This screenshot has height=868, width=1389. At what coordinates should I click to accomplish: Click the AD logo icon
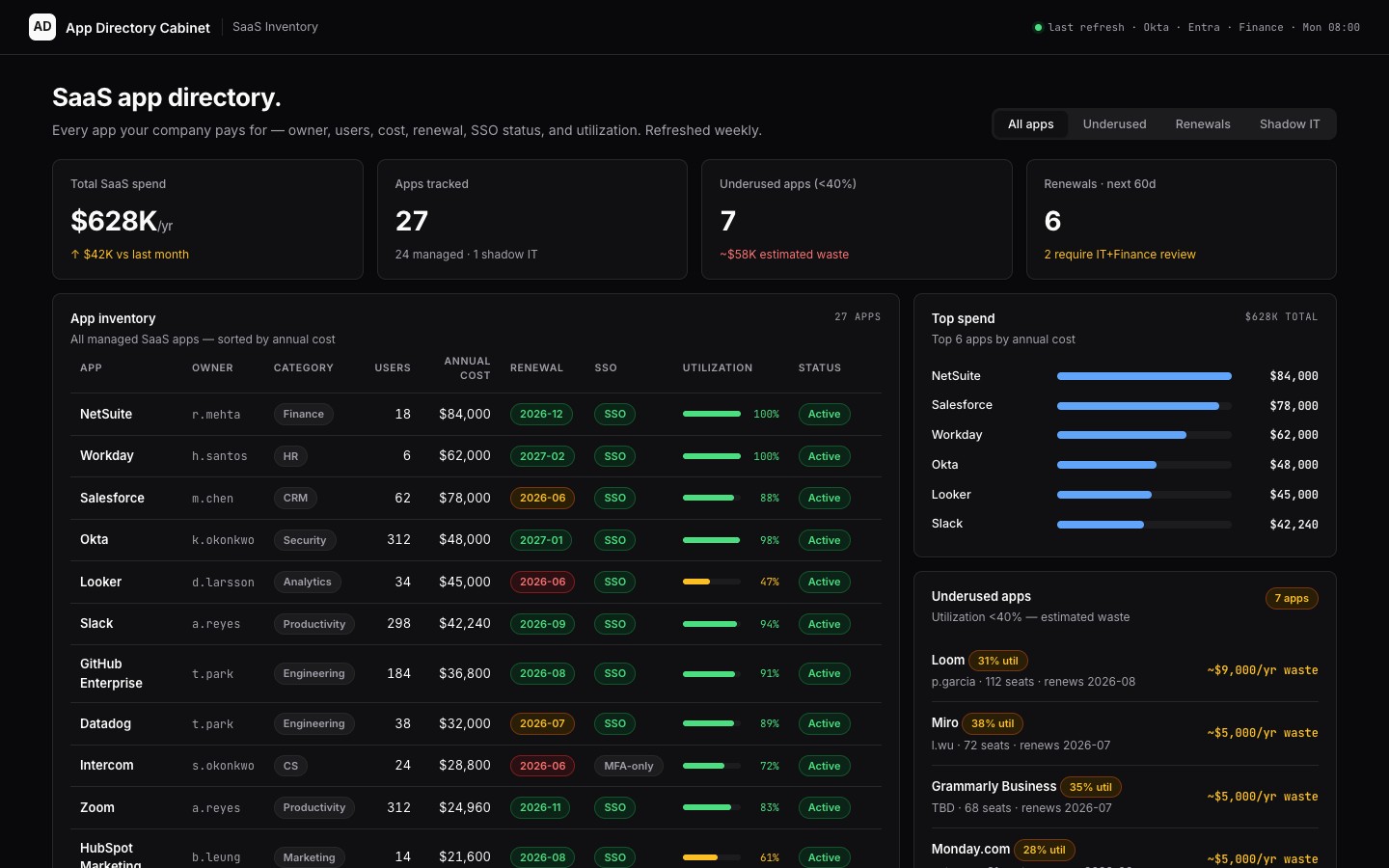[x=42, y=27]
